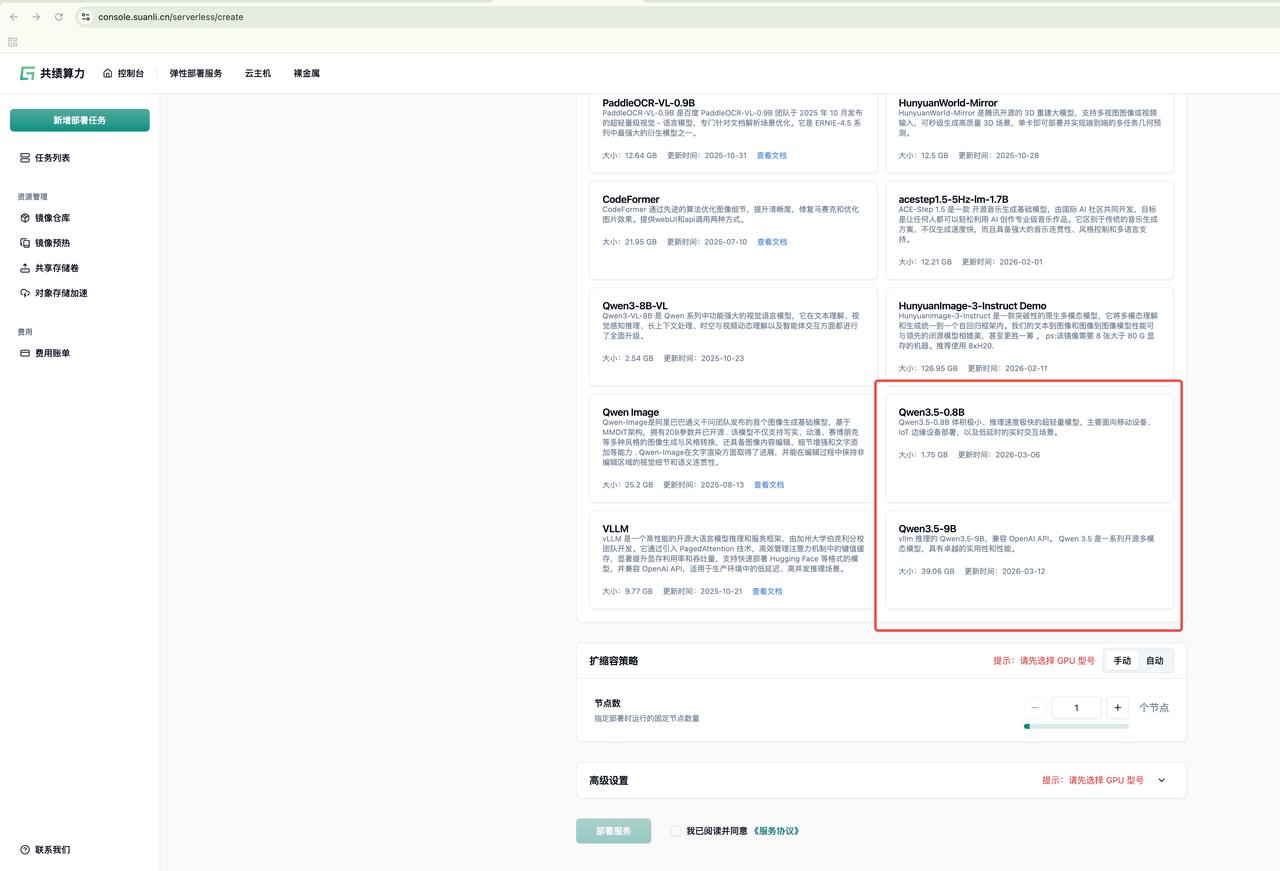Click update time 2026-03-12
The height and width of the screenshot is (871, 1280).
(x=1023, y=572)
